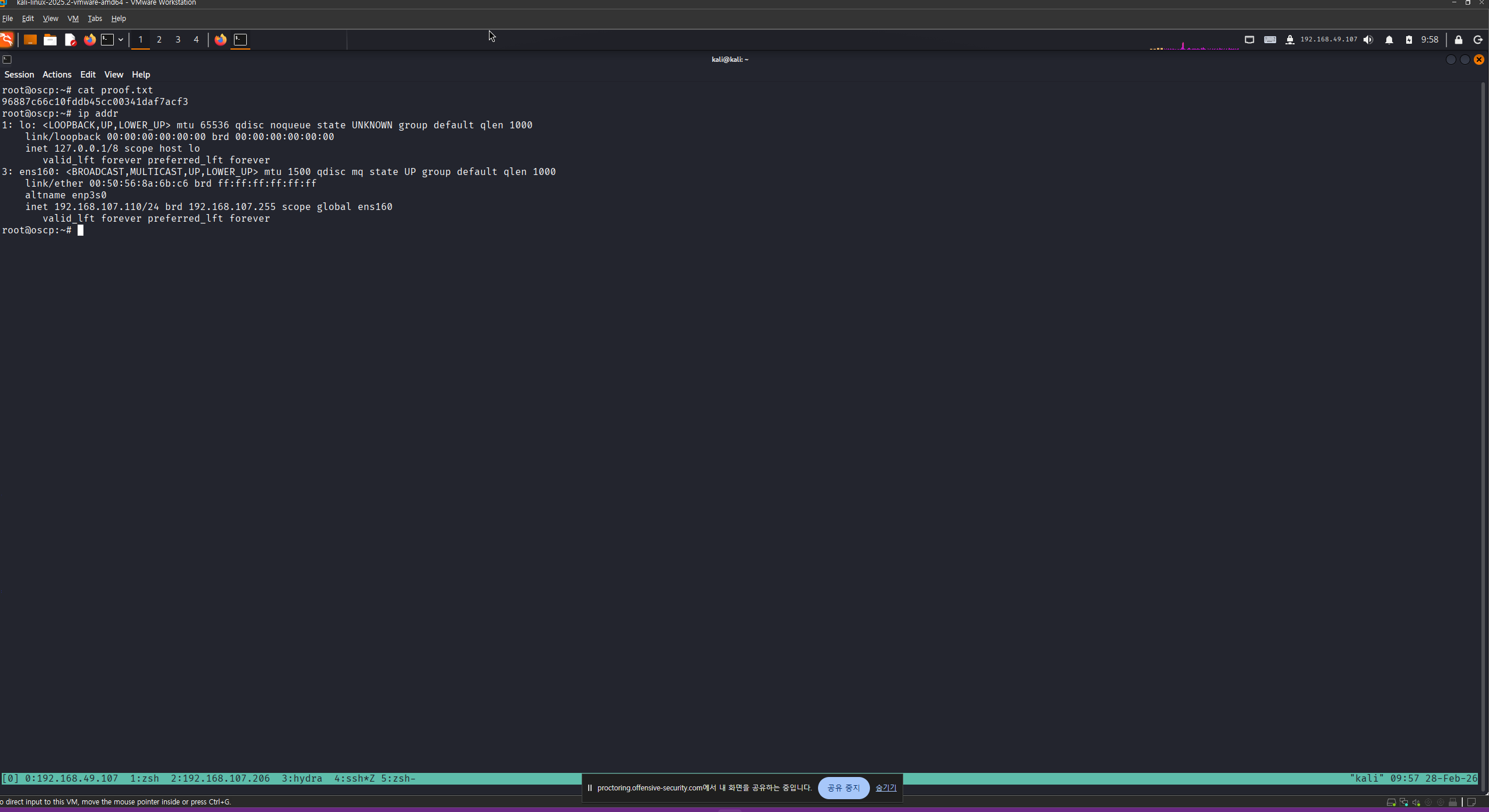
Task: Click the terminal emulator launcher icon
Action: pos(107,40)
